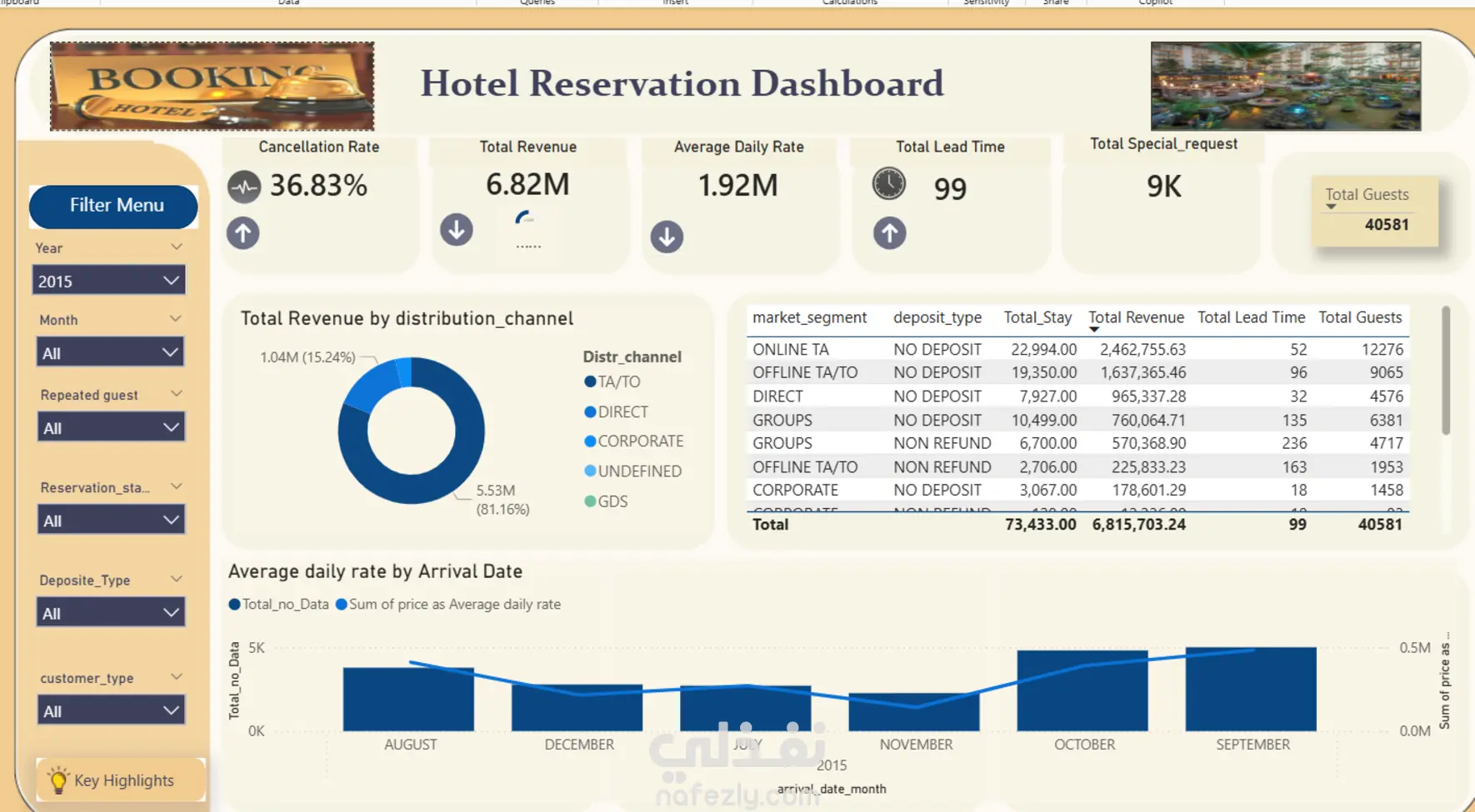Click the DIRECT donut chart slice

(371, 384)
